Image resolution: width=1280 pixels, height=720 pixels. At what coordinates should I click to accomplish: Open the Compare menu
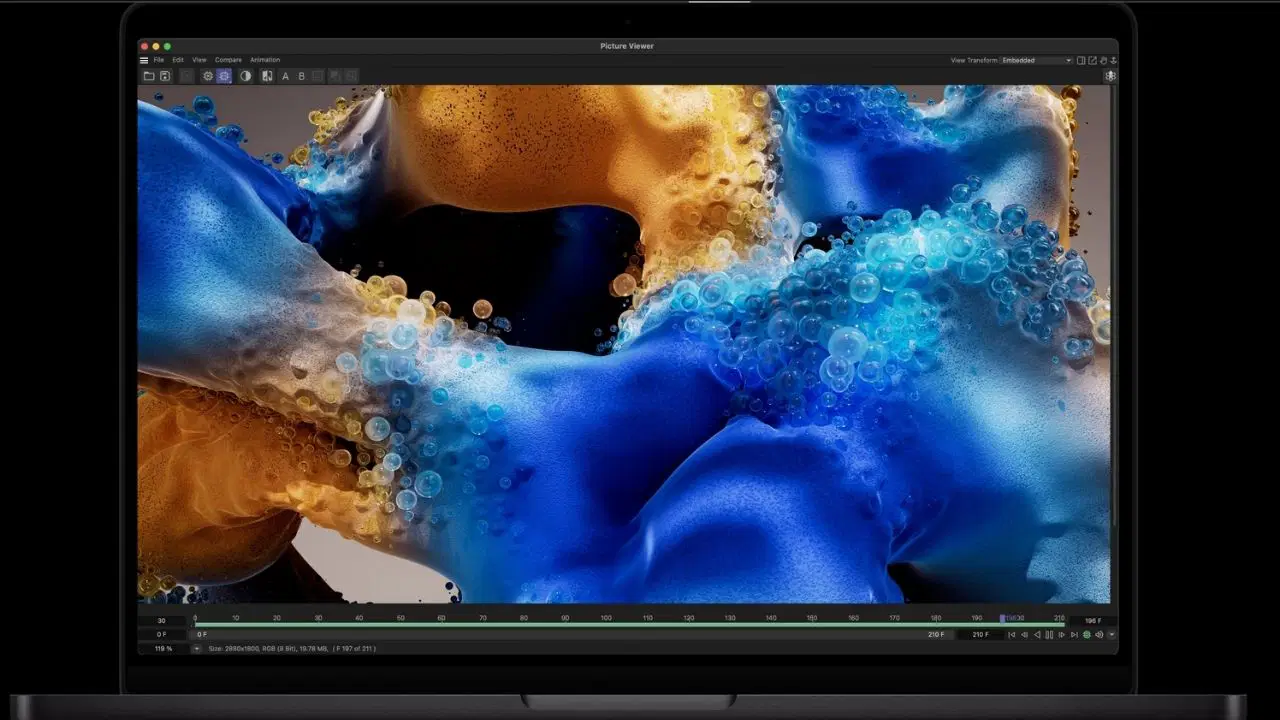click(228, 60)
